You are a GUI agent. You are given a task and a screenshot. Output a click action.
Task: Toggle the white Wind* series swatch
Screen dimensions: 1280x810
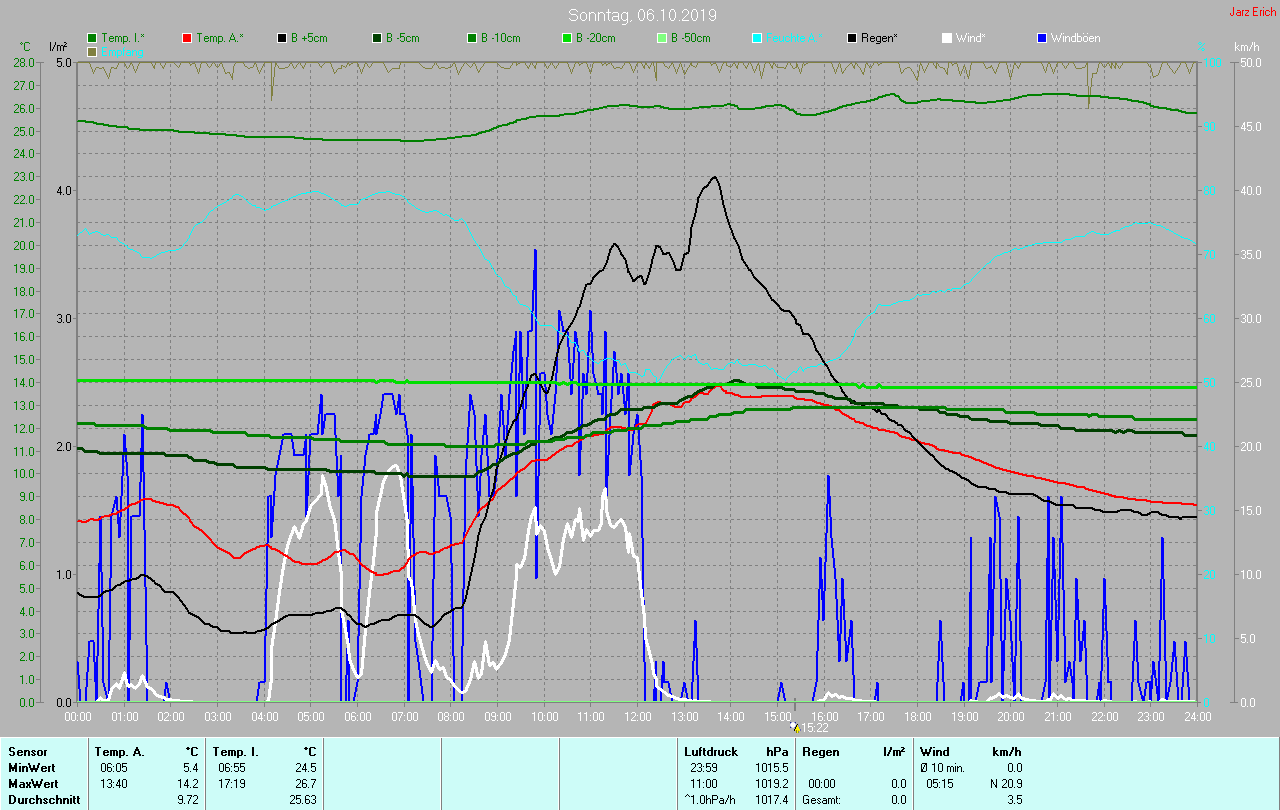[947, 38]
